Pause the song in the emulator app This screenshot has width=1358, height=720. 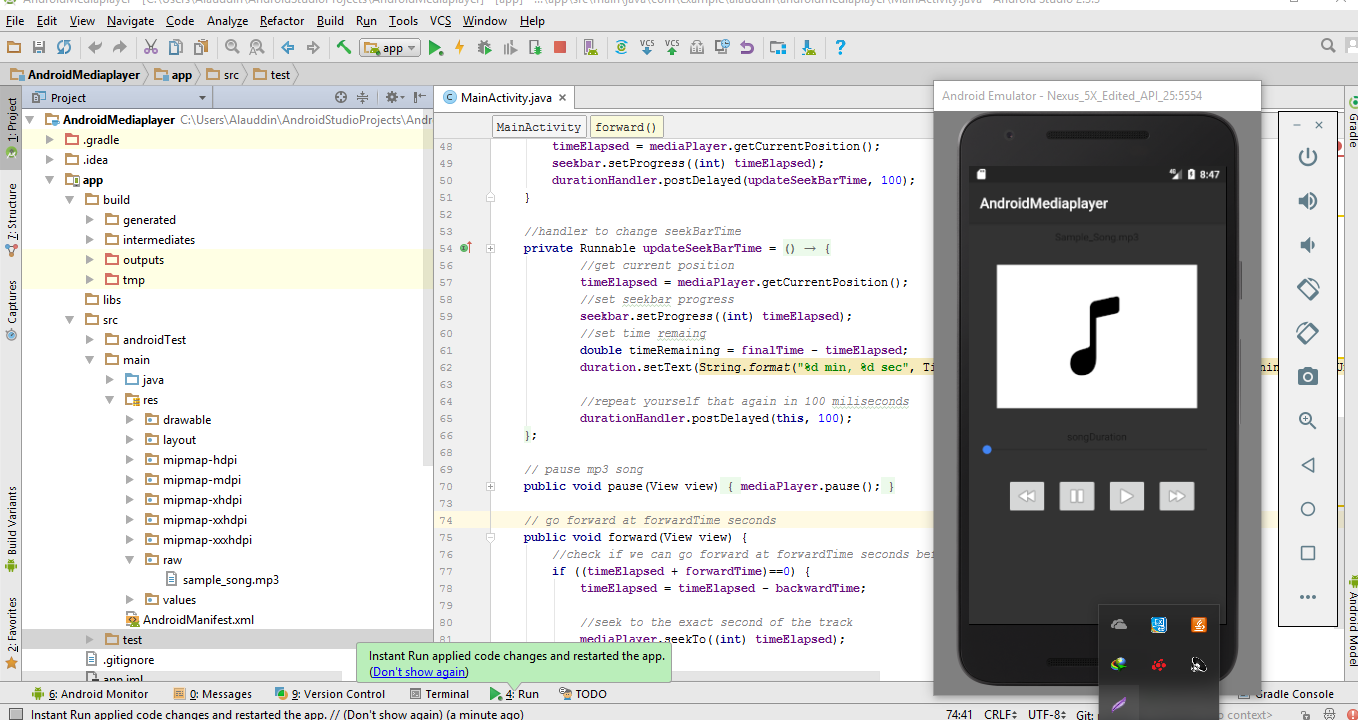[1076, 496]
